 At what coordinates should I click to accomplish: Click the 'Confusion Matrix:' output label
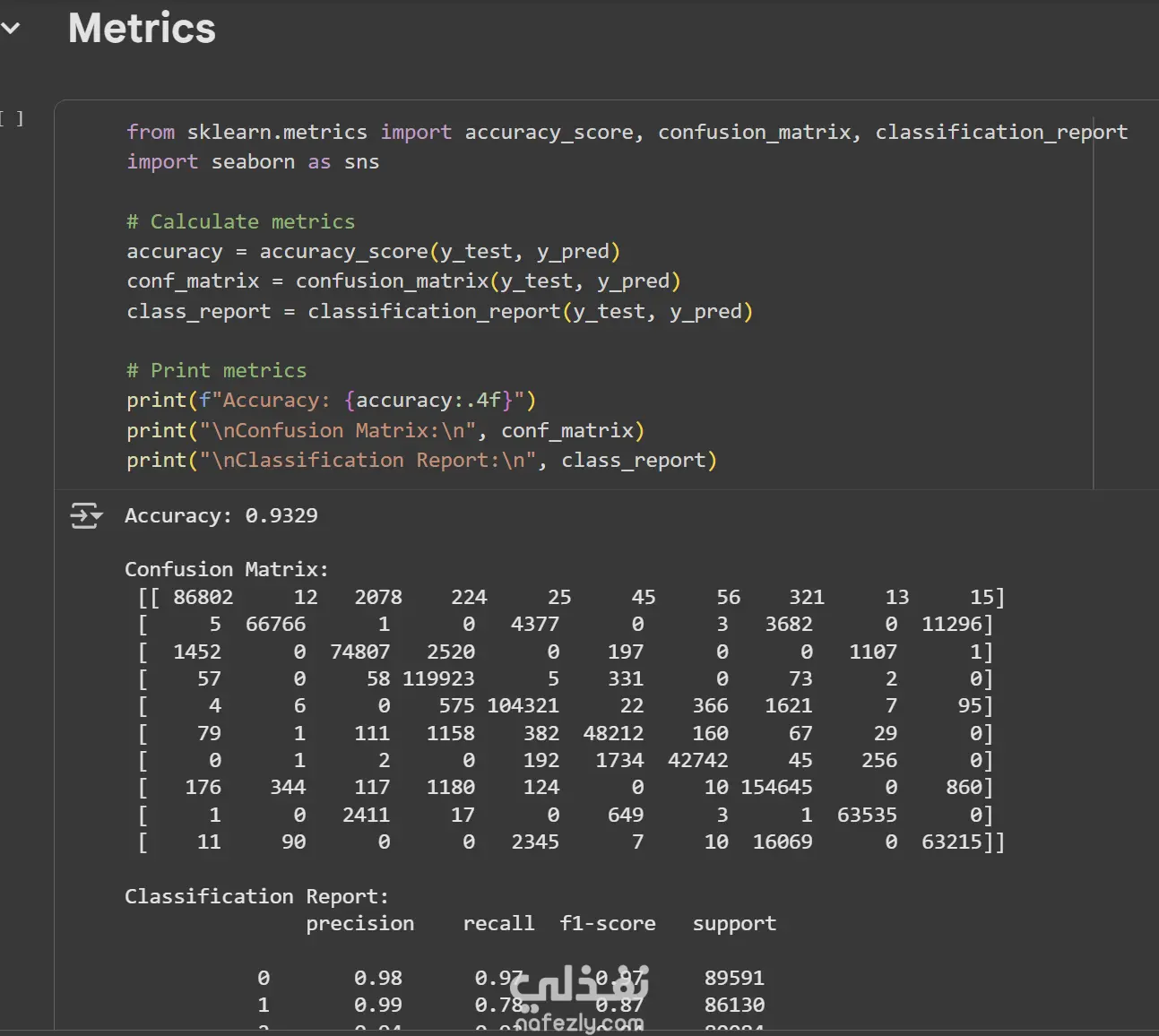tap(226, 570)
